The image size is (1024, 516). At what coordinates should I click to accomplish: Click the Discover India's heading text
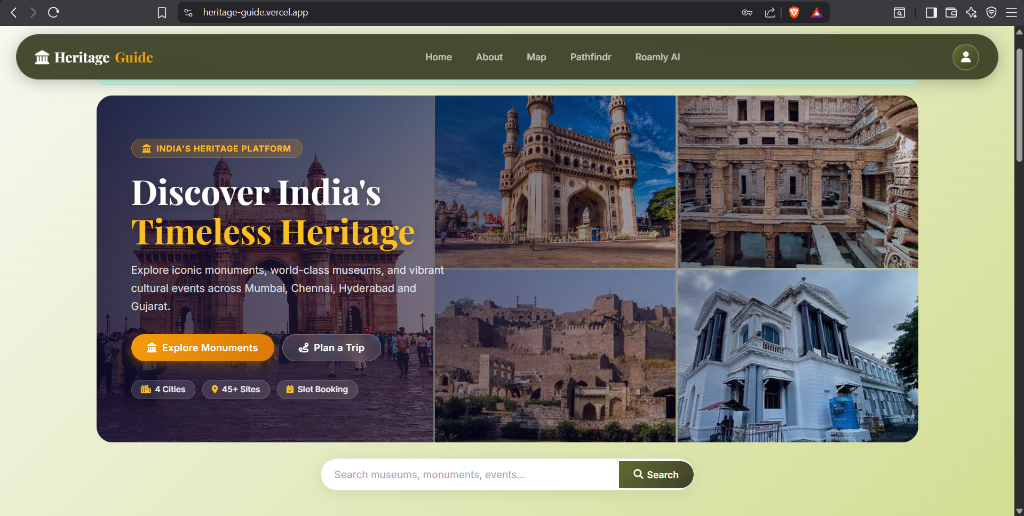point(256,192)
